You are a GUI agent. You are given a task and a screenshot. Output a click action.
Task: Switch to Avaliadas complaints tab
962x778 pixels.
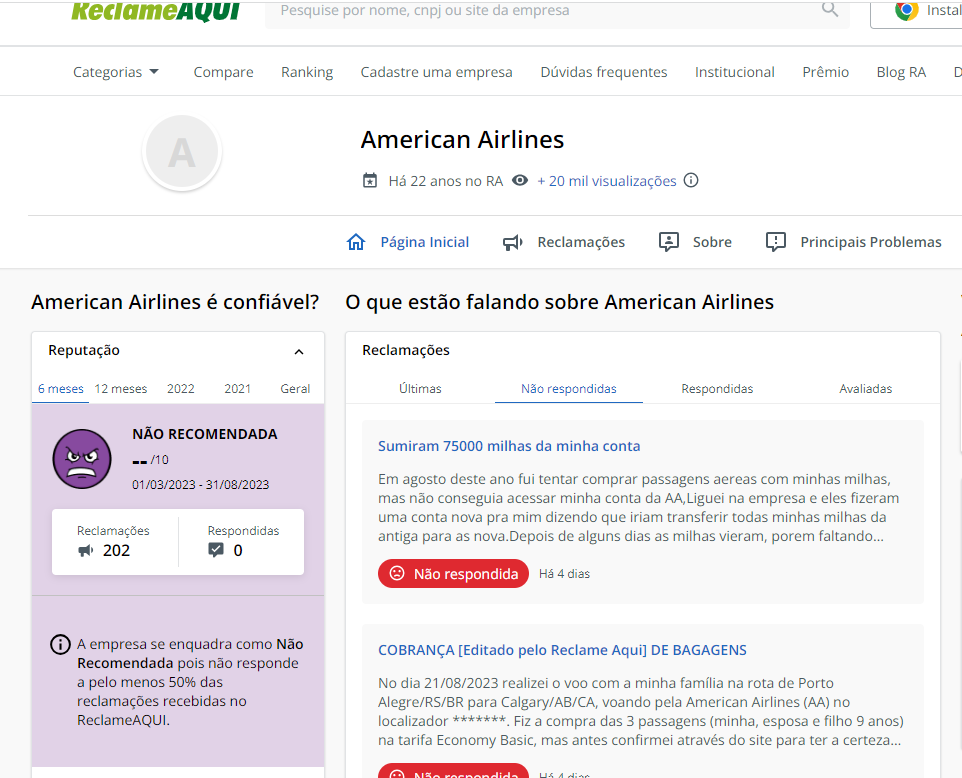point(866,388)
